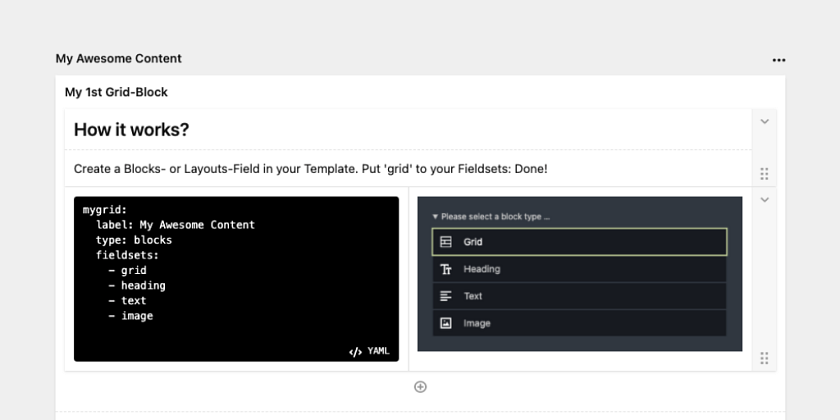Click the YAML code block
Viewport: 840px width, 420px height.
pyautogui.click(x=236, y=279)
